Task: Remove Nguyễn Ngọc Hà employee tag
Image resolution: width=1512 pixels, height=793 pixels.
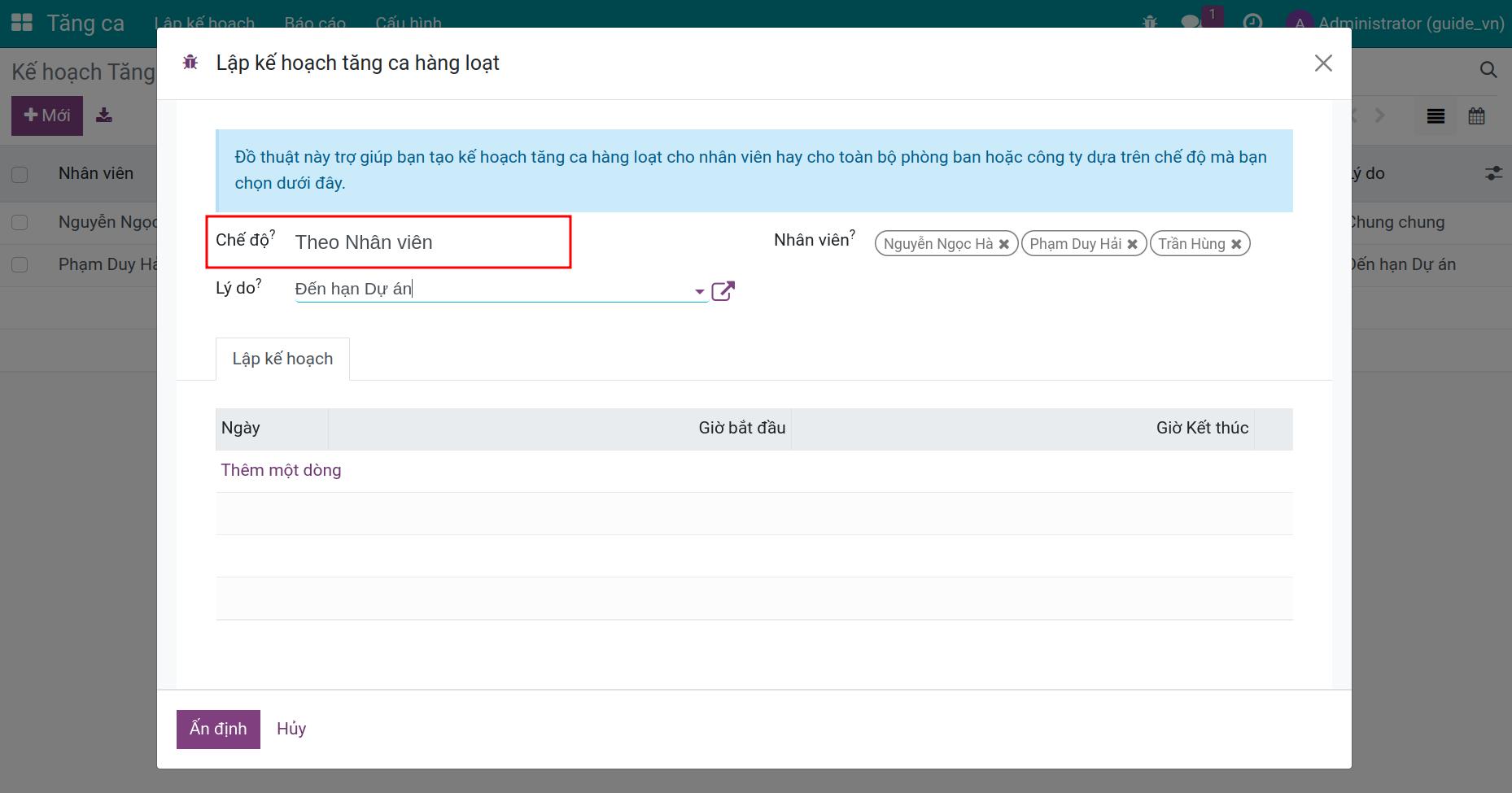Action: point(1004,244)
